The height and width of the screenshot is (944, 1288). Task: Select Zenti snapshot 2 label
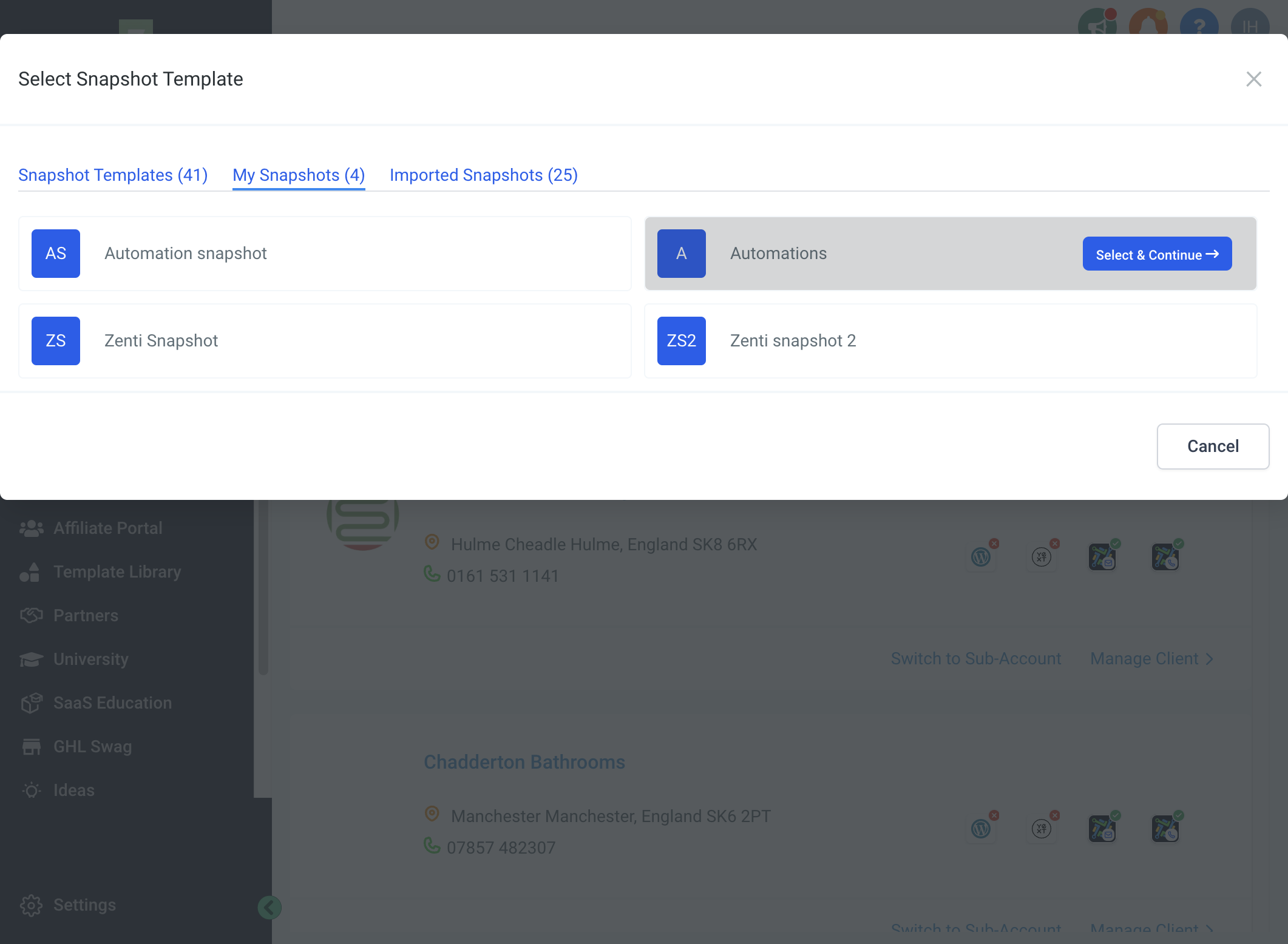(793, 341)
